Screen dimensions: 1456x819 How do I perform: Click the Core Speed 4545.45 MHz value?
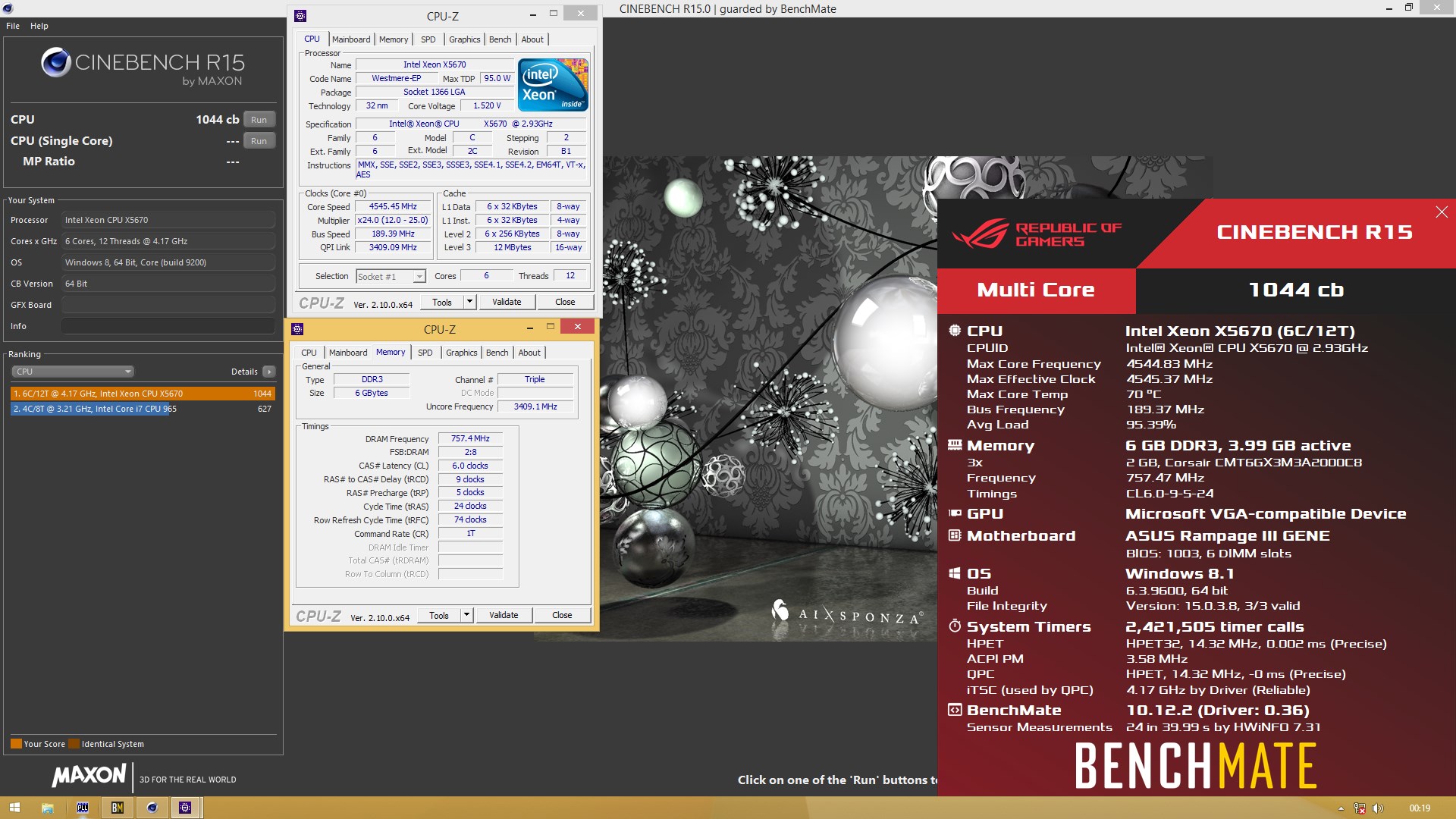click(x=393, y=206)
